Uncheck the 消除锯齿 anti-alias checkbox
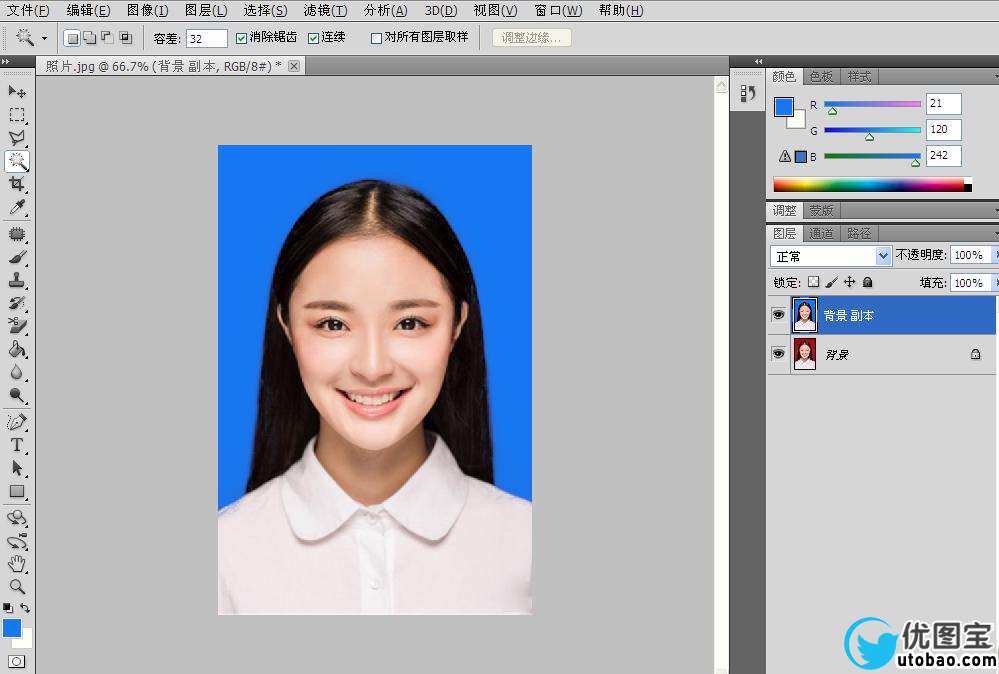The width and height of the screenshot is (999, 674). [x=241, y=38]
